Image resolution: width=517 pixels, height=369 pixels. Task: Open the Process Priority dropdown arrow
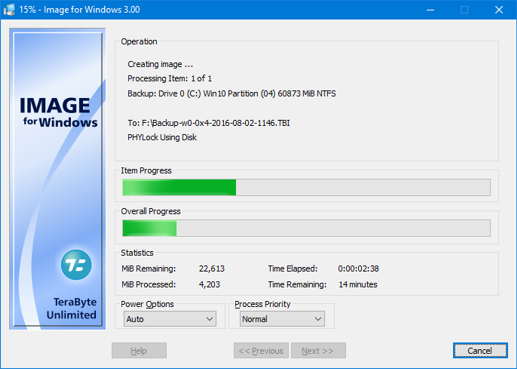(318, 319)
